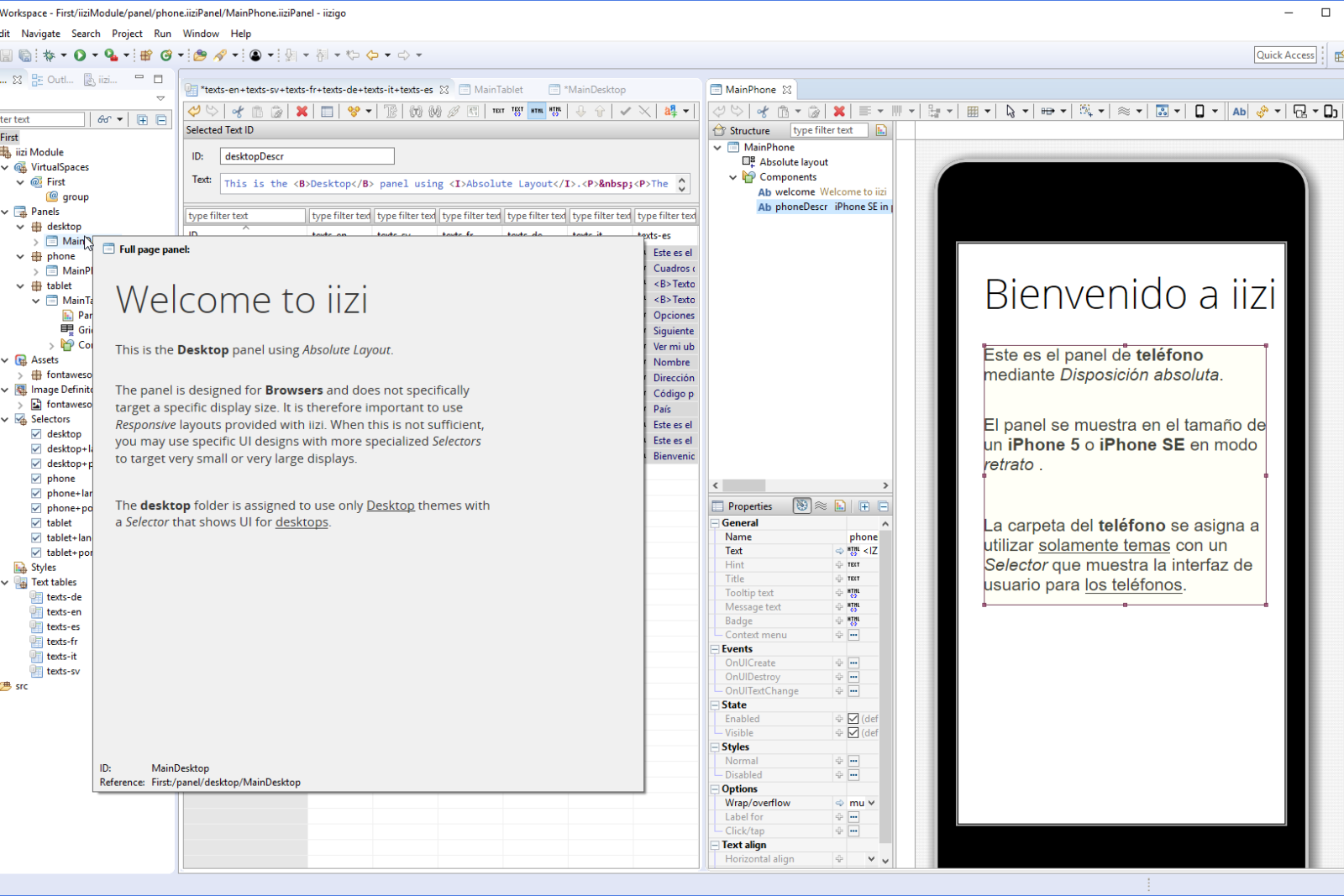Open the Context menu ellipsis button in Properties
This screenshot has height=896, width=1344.
[853, 635]
